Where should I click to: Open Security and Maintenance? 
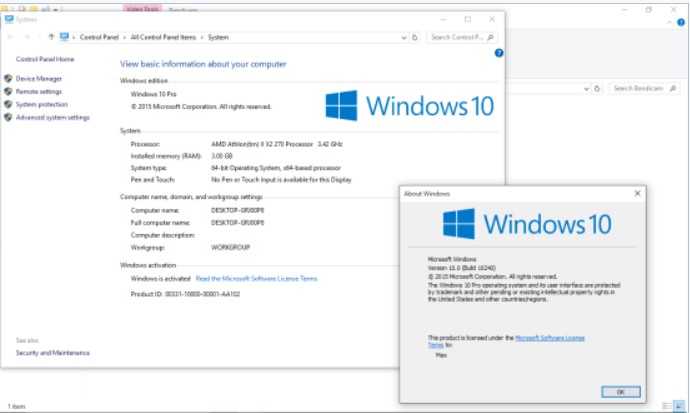[52, 352]
